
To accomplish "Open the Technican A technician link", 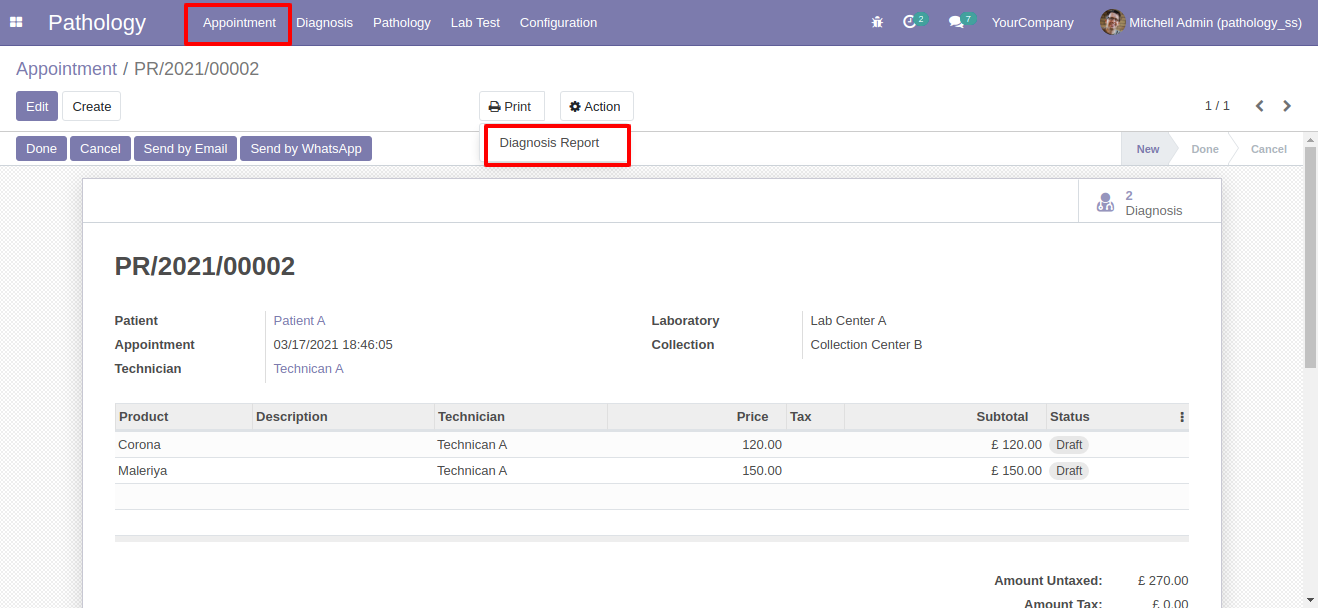I will click(x=308, y=369).
